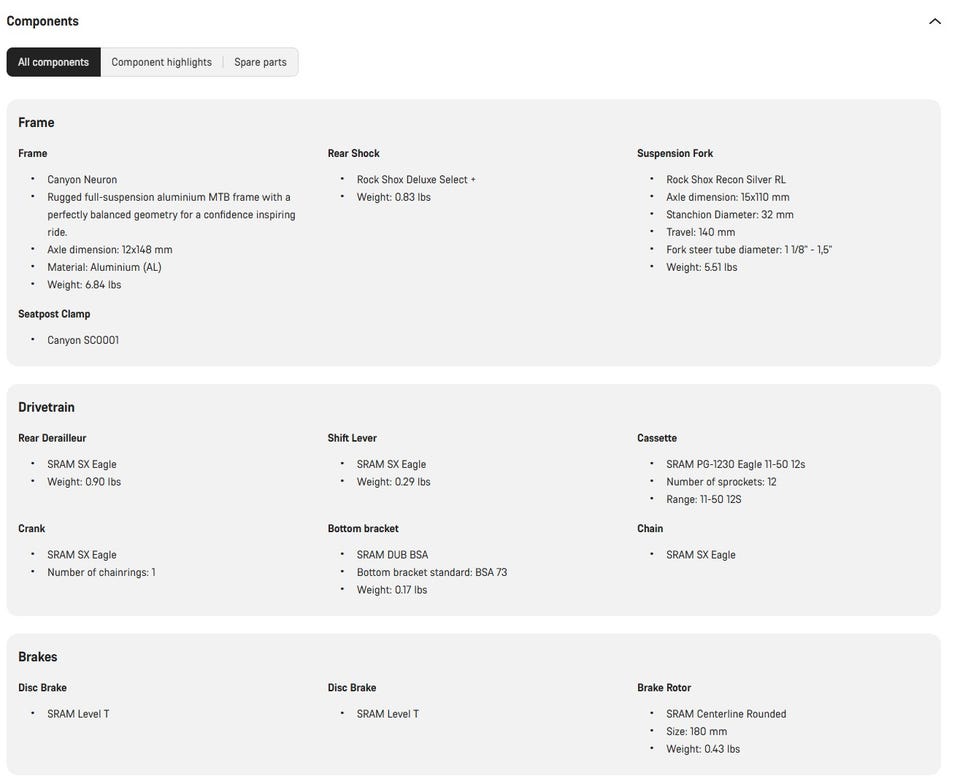This screenshot has width=960, height=784.
Task: Click the Shift Lever heading
Action: (352, 438)
